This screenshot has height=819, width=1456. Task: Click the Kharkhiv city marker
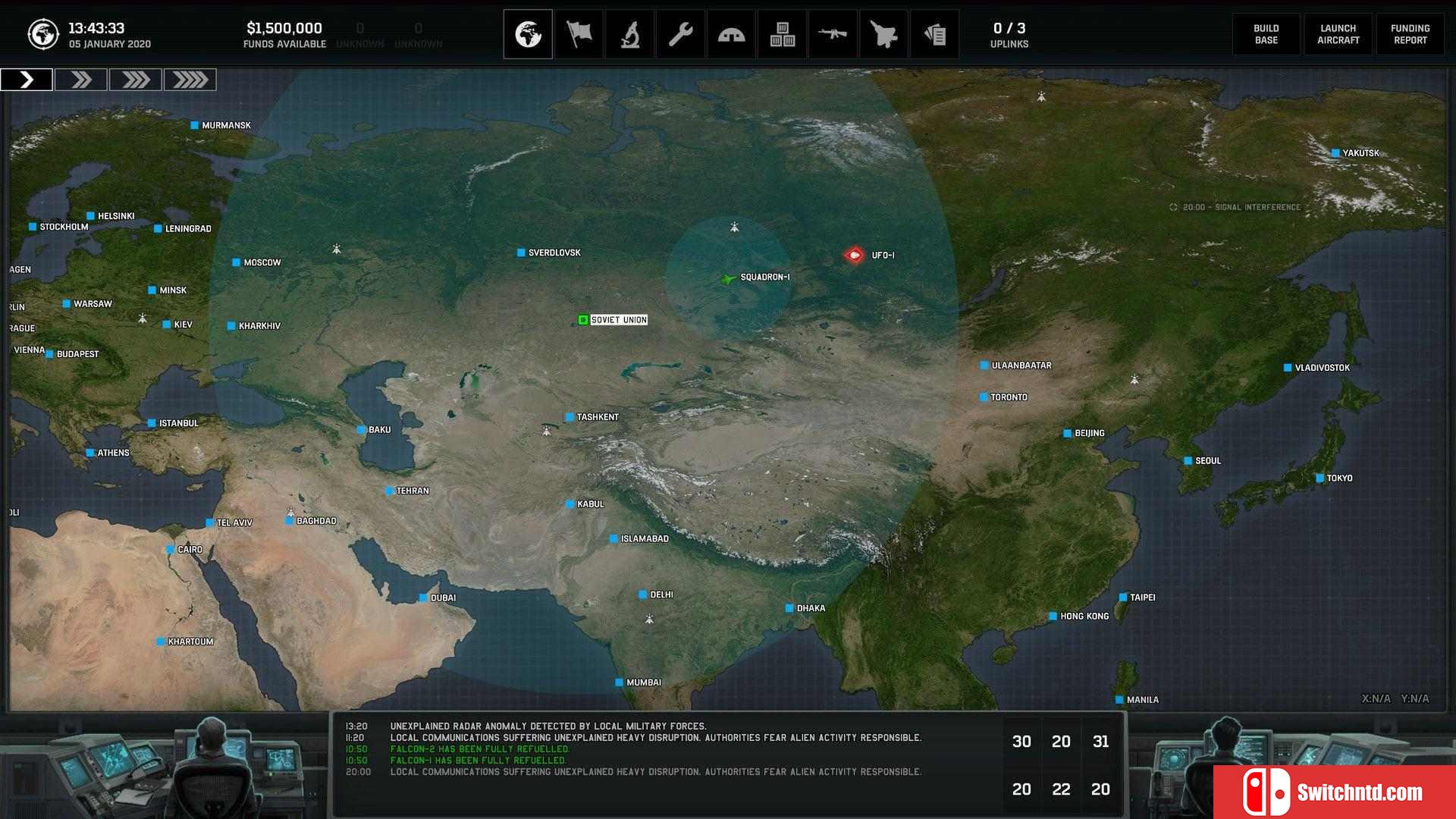click(x=231, y=326)
